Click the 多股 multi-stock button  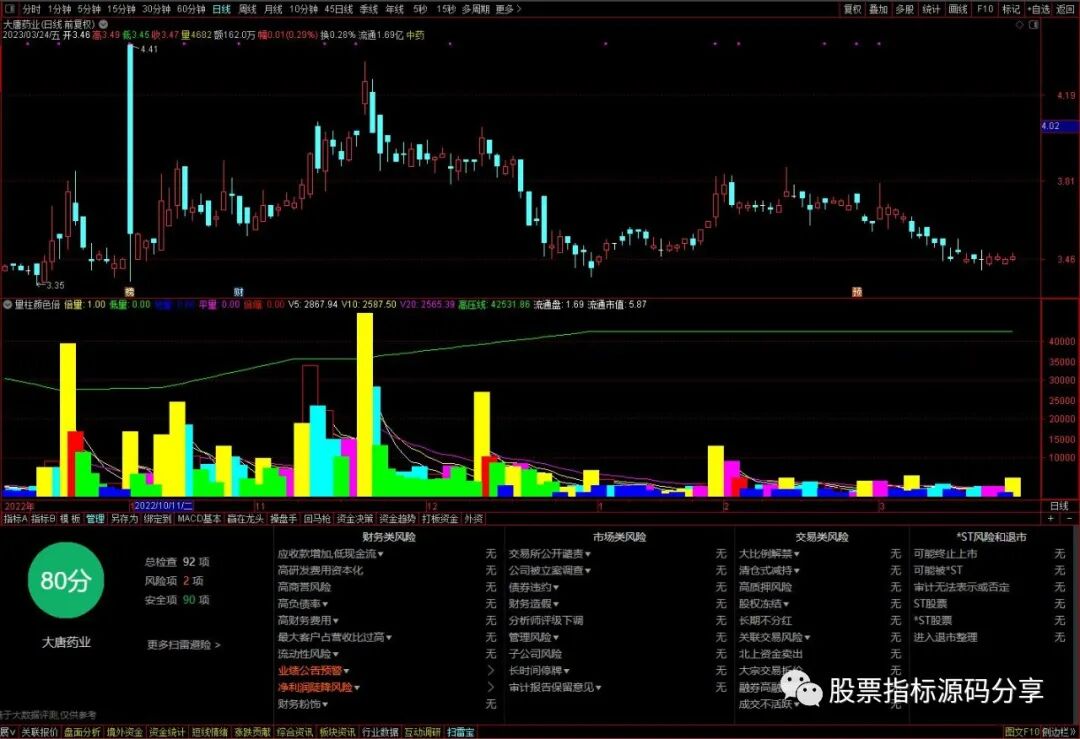[x=904, y=9]
